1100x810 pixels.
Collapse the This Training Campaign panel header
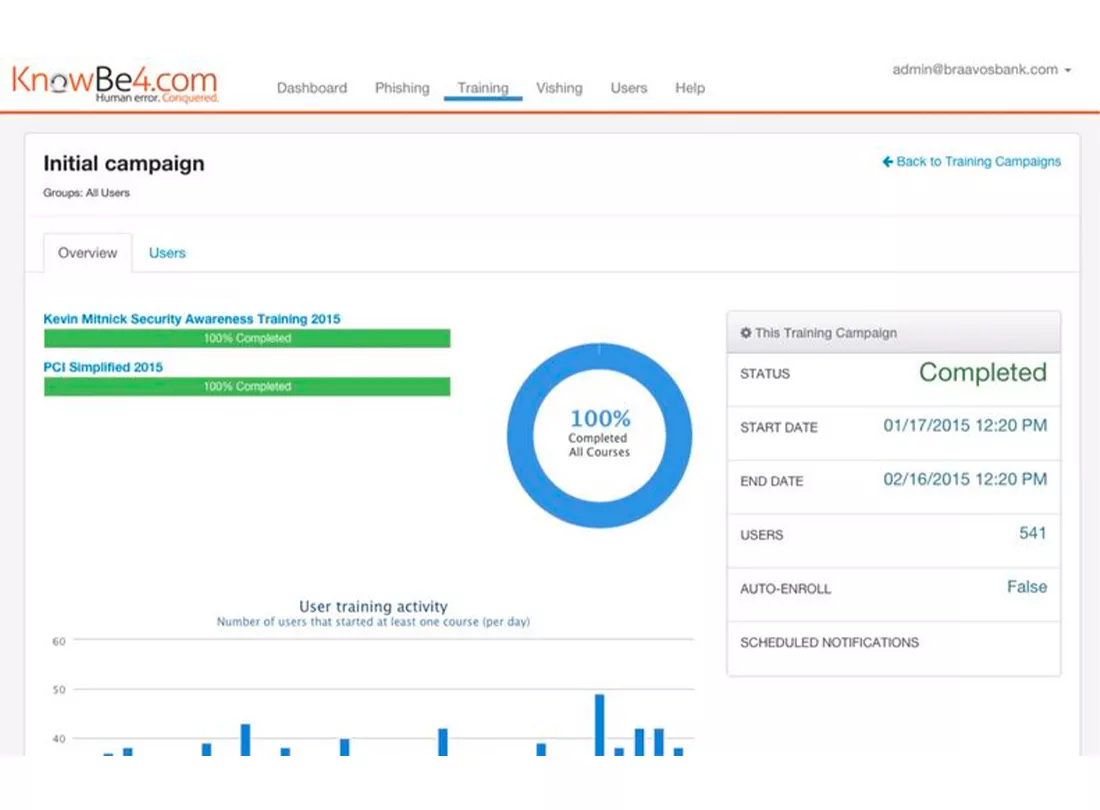point(830,333)
